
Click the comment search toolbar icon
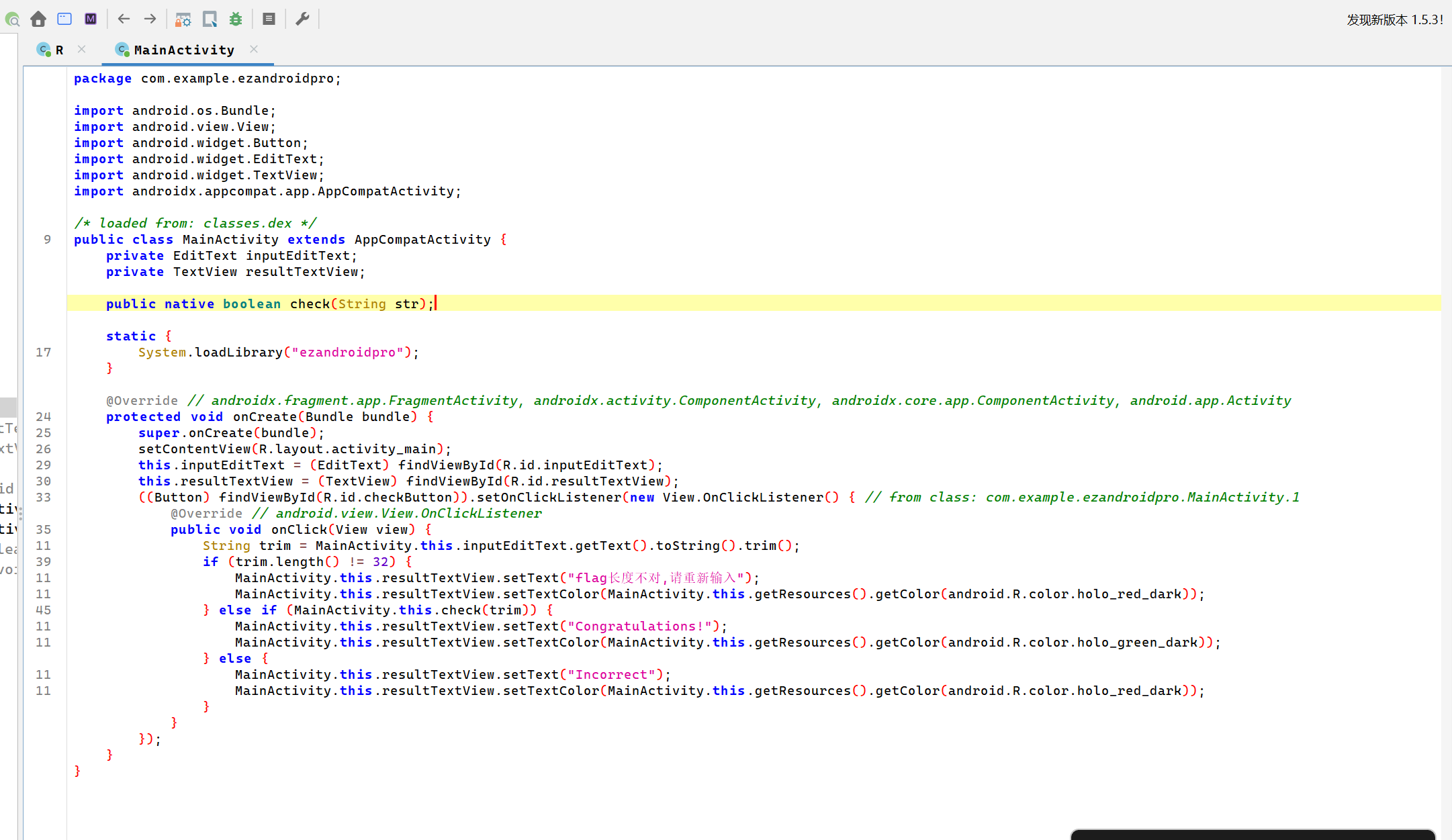point(12,19)
